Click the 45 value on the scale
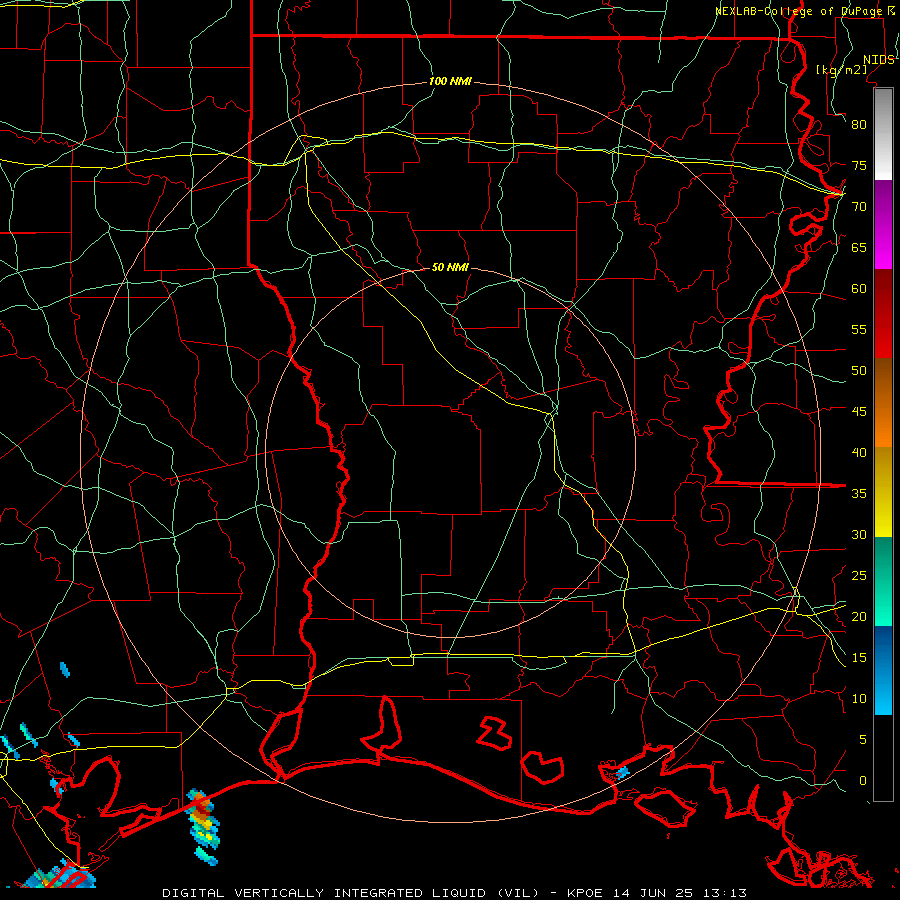This screenshot has width=900, height=900. pyautogui.click(x=859, y=412)
